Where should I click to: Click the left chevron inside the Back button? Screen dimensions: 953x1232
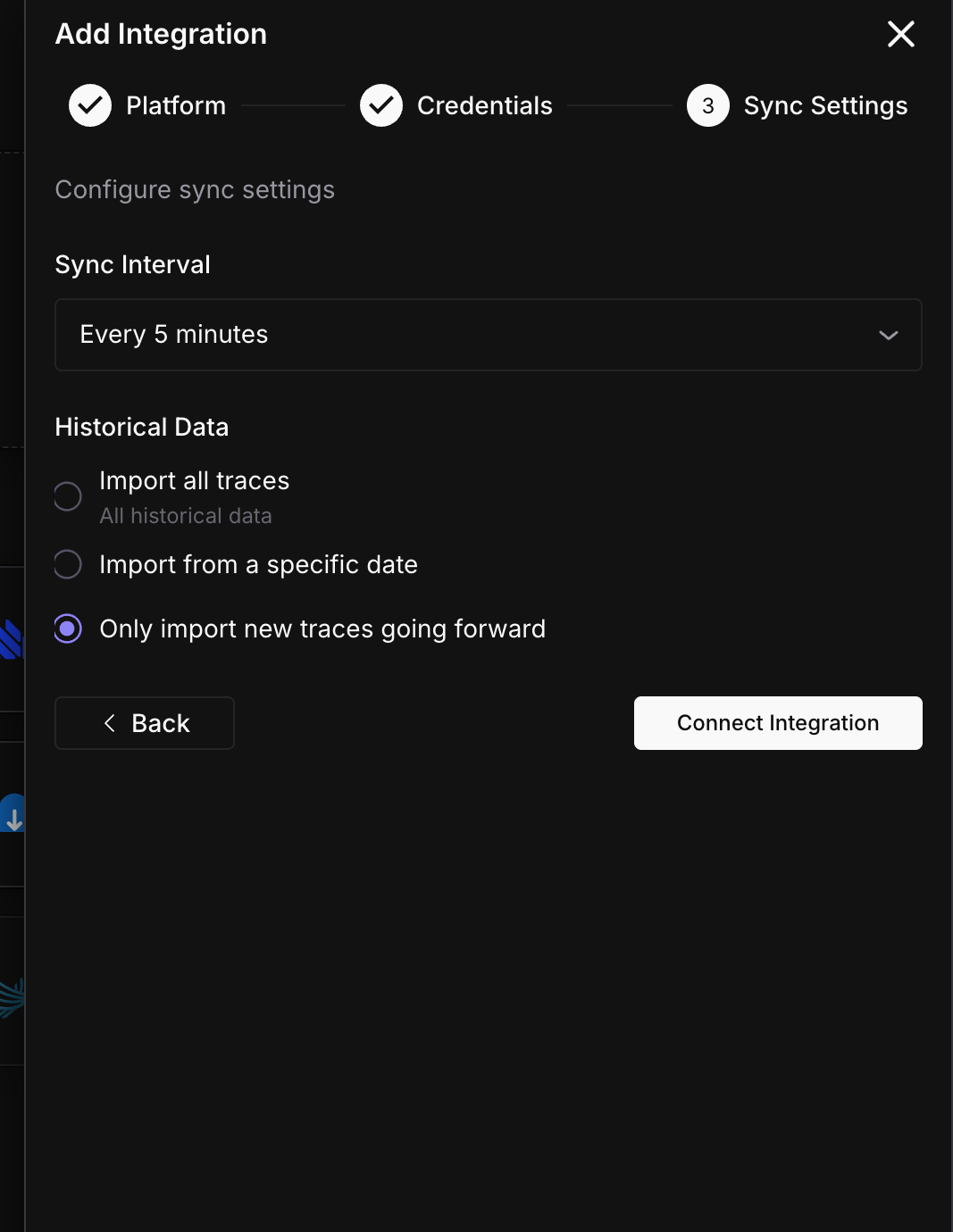(x=110, y=723)
